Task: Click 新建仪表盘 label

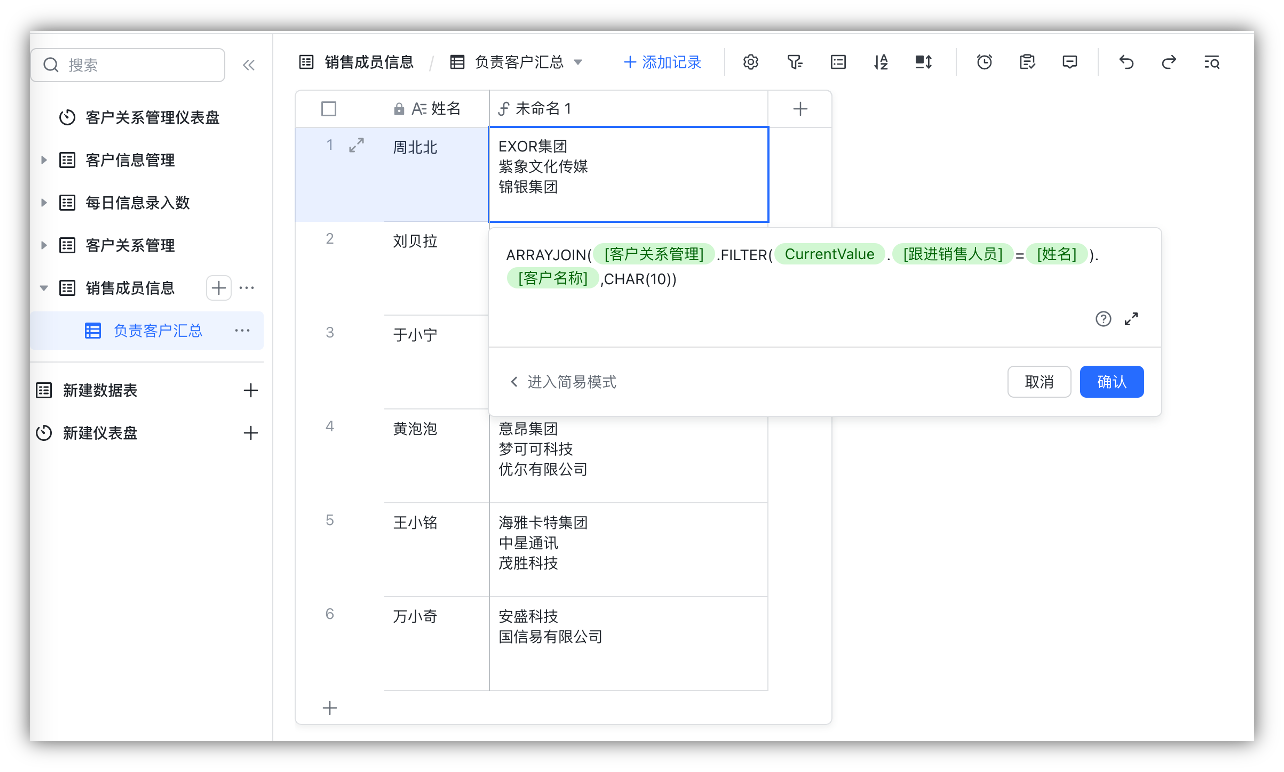Action: coord(100,433)
